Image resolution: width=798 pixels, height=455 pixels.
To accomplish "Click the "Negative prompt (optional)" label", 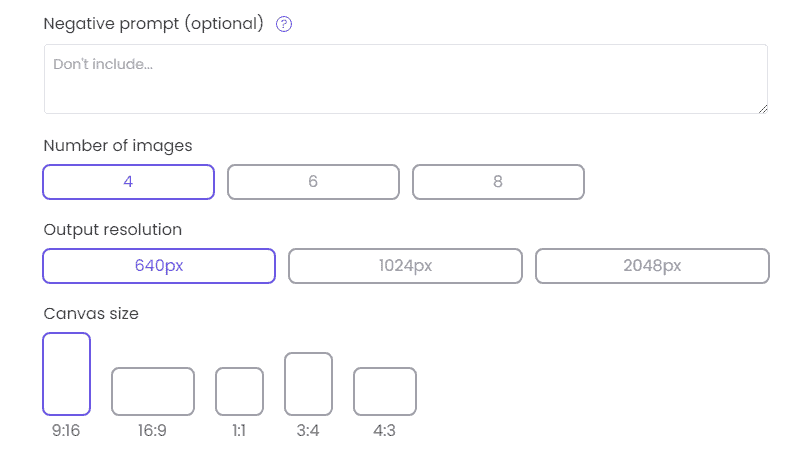I will tap(153, 23).
